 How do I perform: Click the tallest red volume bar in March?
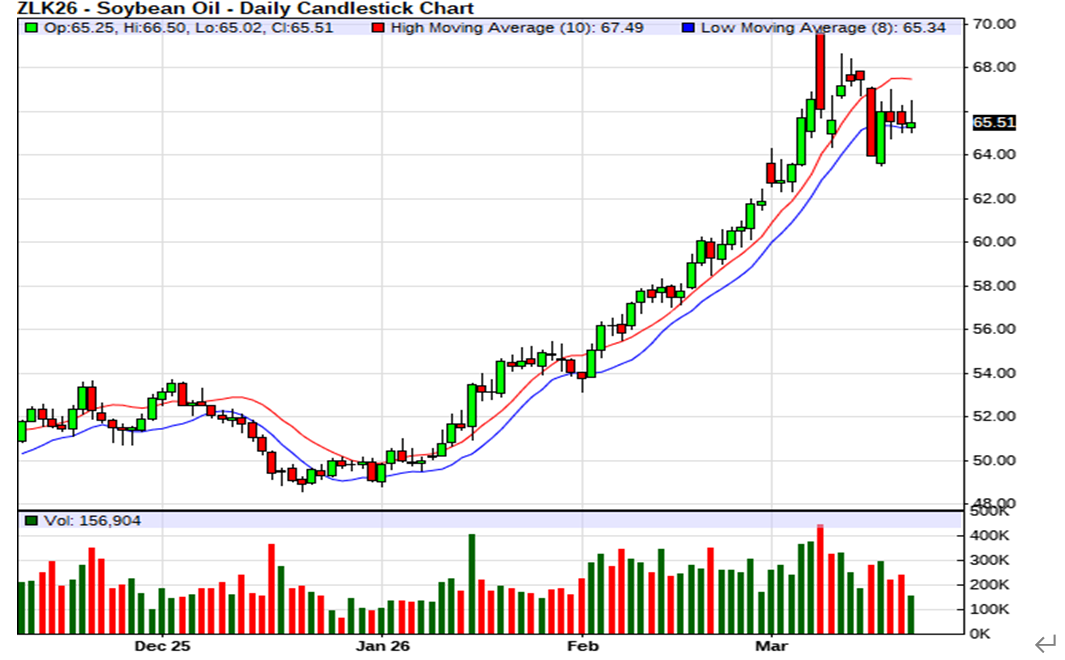pos(820,580)
